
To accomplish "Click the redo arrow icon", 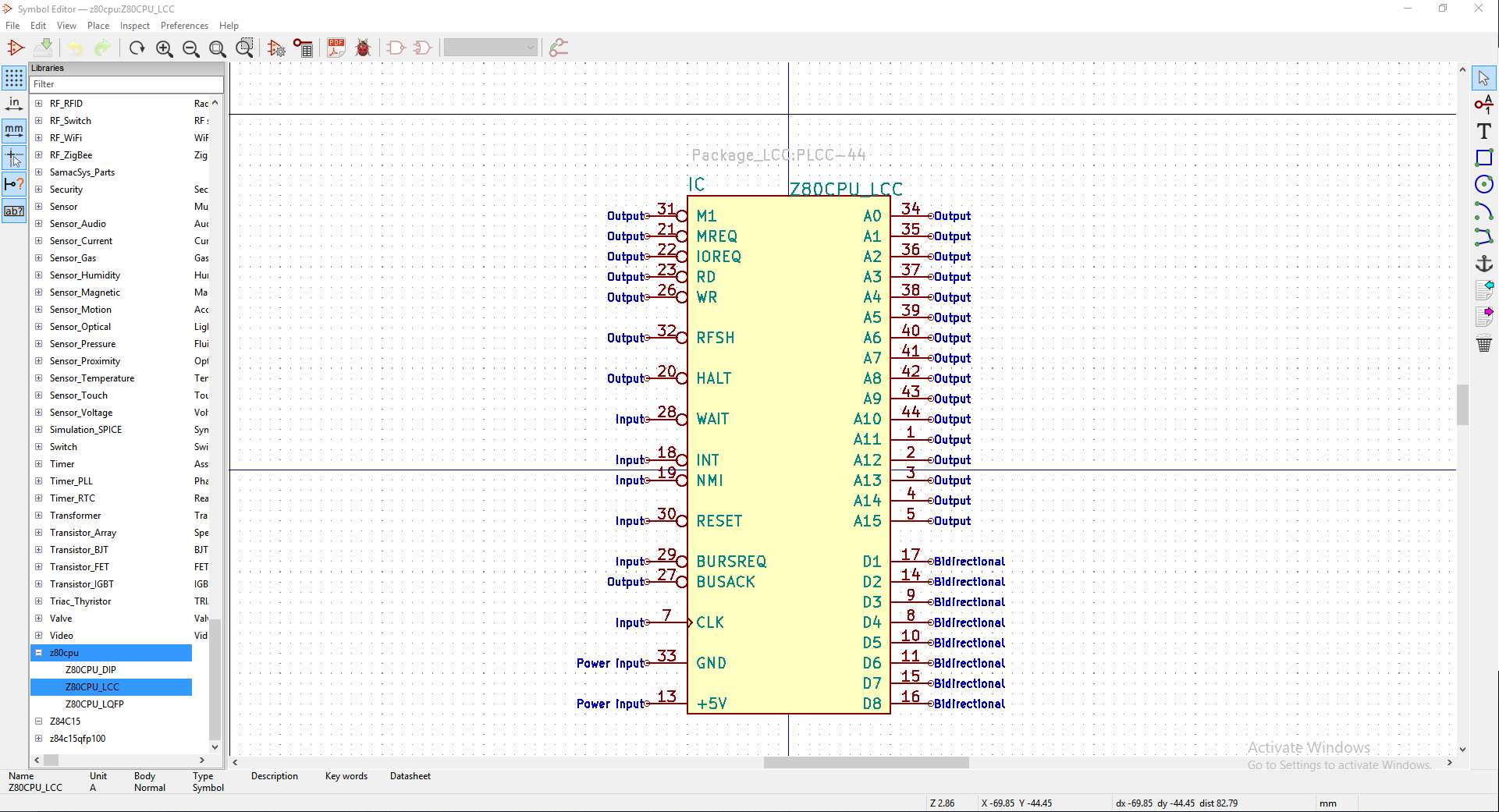I will click(102, 48).
